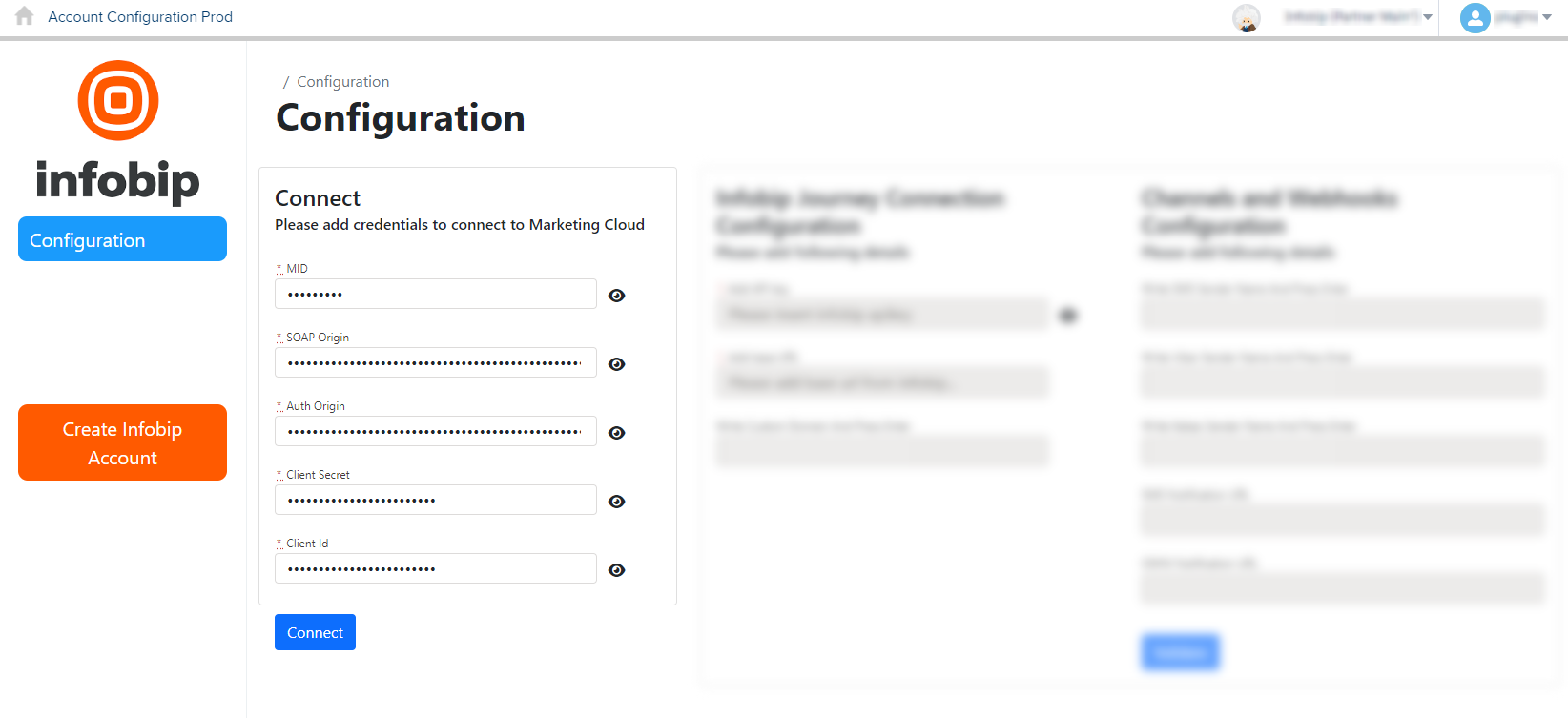Click the Configuration breadcrumb link
This screenshot has height=718, width=1568.
pyautogui.click(x=342, y=82)
